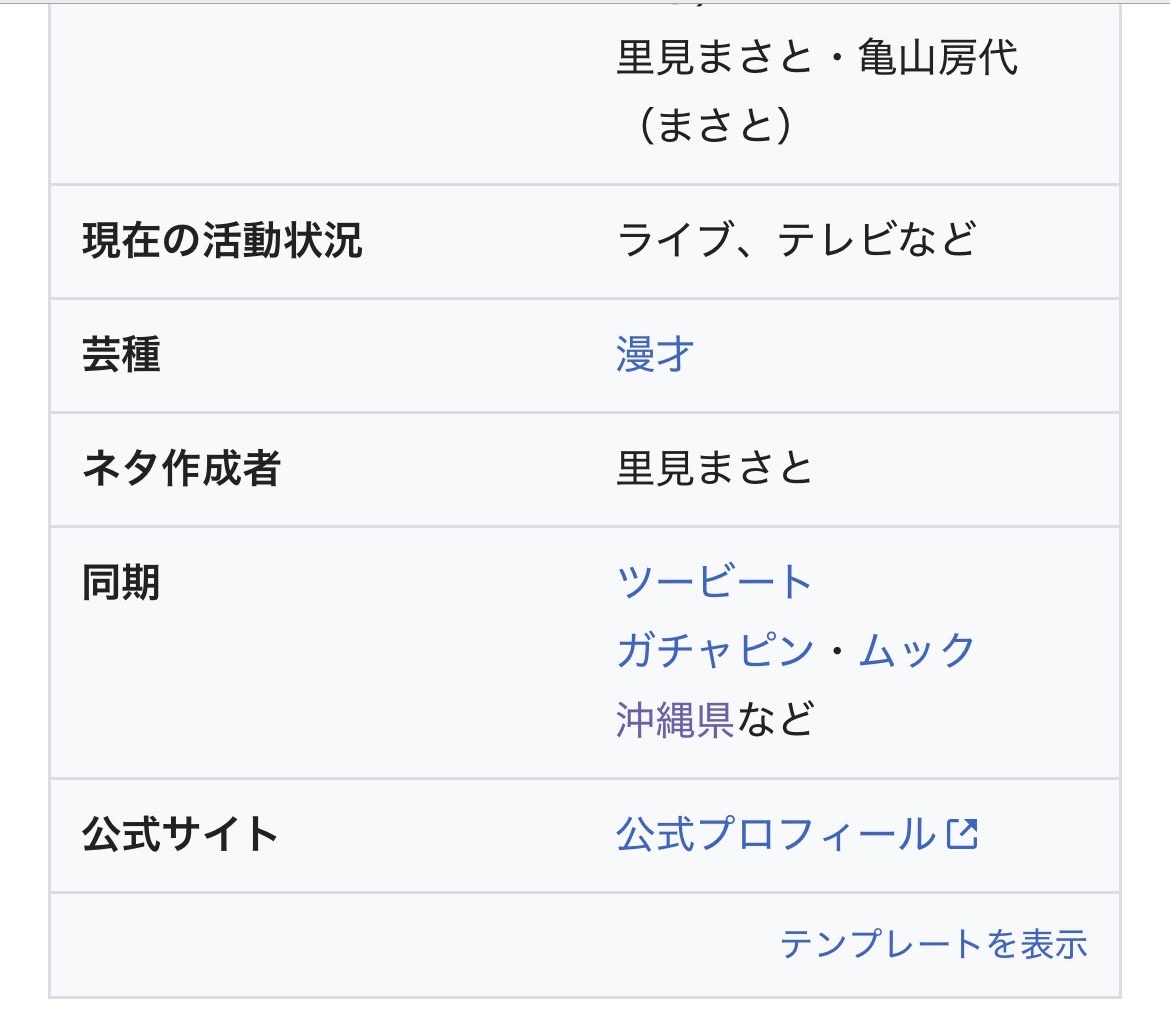Image resolution: width=1170 pixels, height=1017 pixels.
Task: Click テンプレートを表示 link
Action: 933,944
